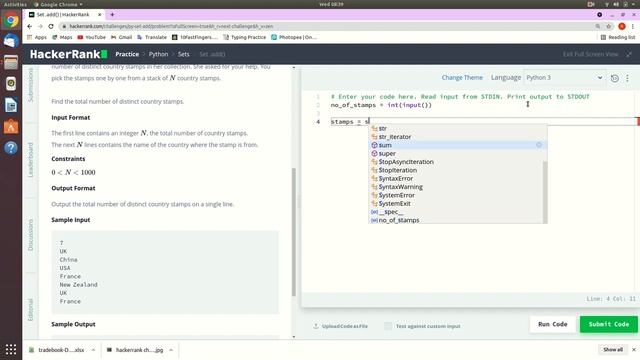Open the Gmail bookmark
Screen dimensions: 640x360
121,37
